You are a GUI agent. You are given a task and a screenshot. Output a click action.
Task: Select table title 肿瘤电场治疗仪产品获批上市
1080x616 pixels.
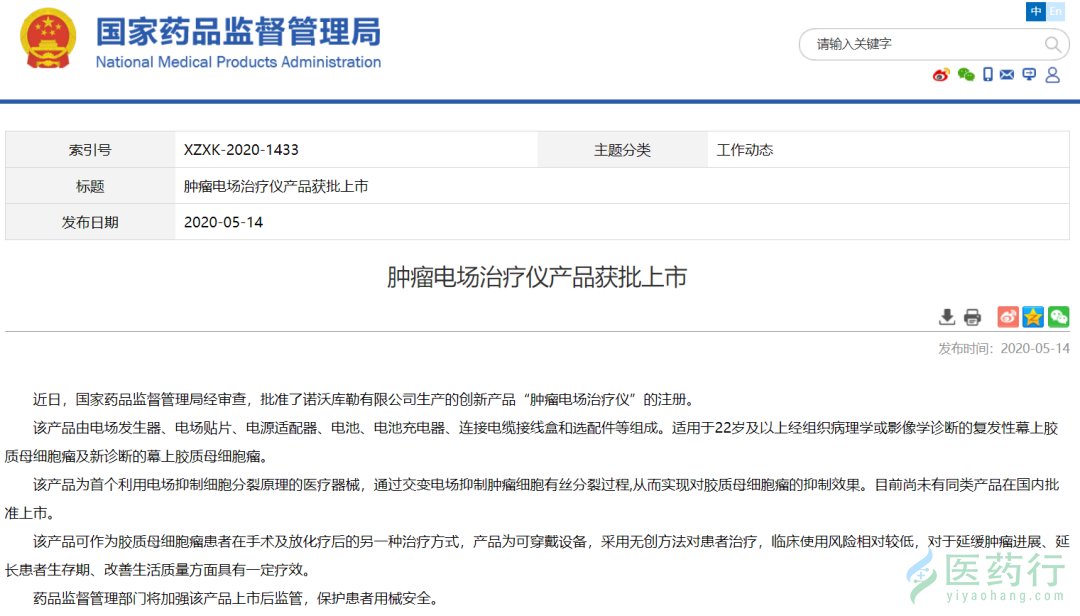pyautogui.click(x=276, y=186)
